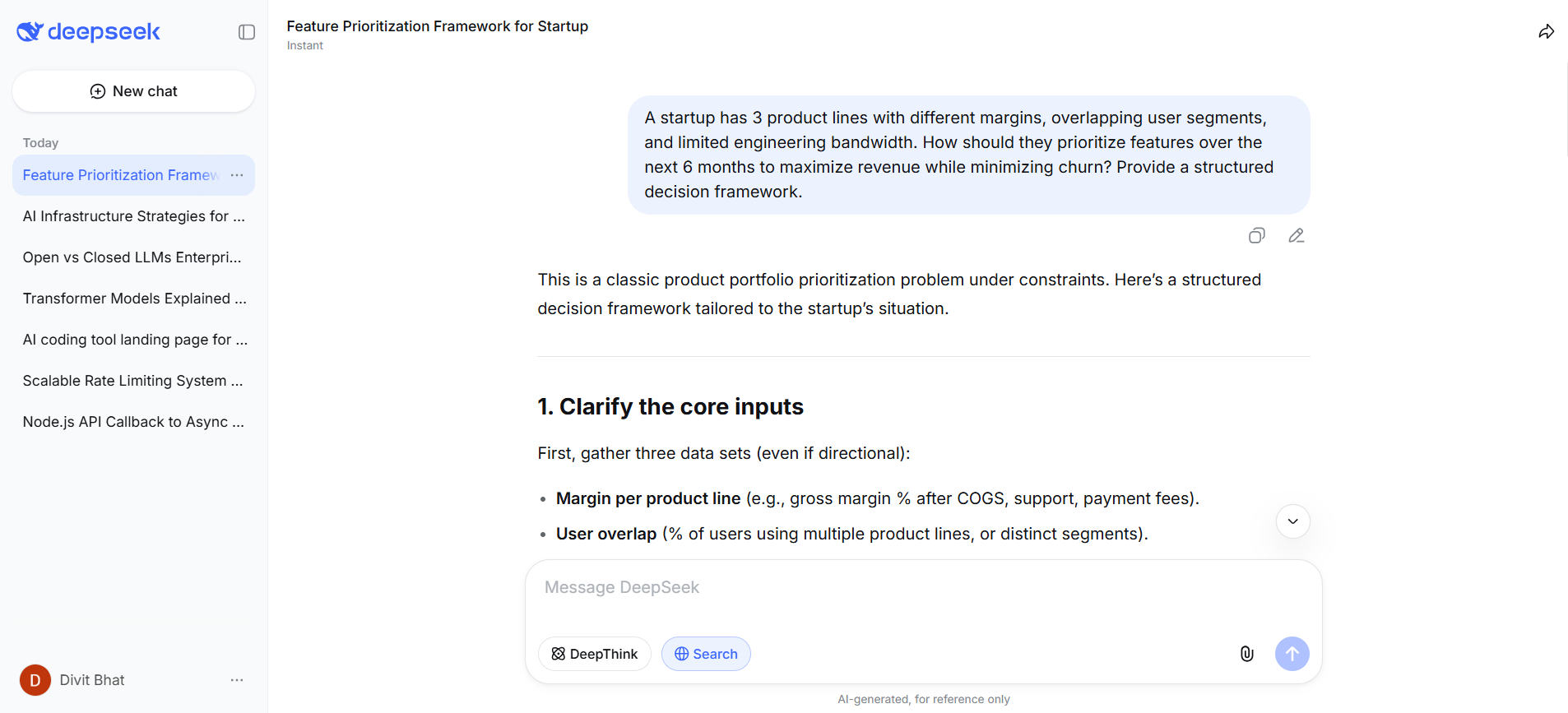1568x713 pixels.
Task: Disable the Search mode toggle
Action: pos(705,654)
